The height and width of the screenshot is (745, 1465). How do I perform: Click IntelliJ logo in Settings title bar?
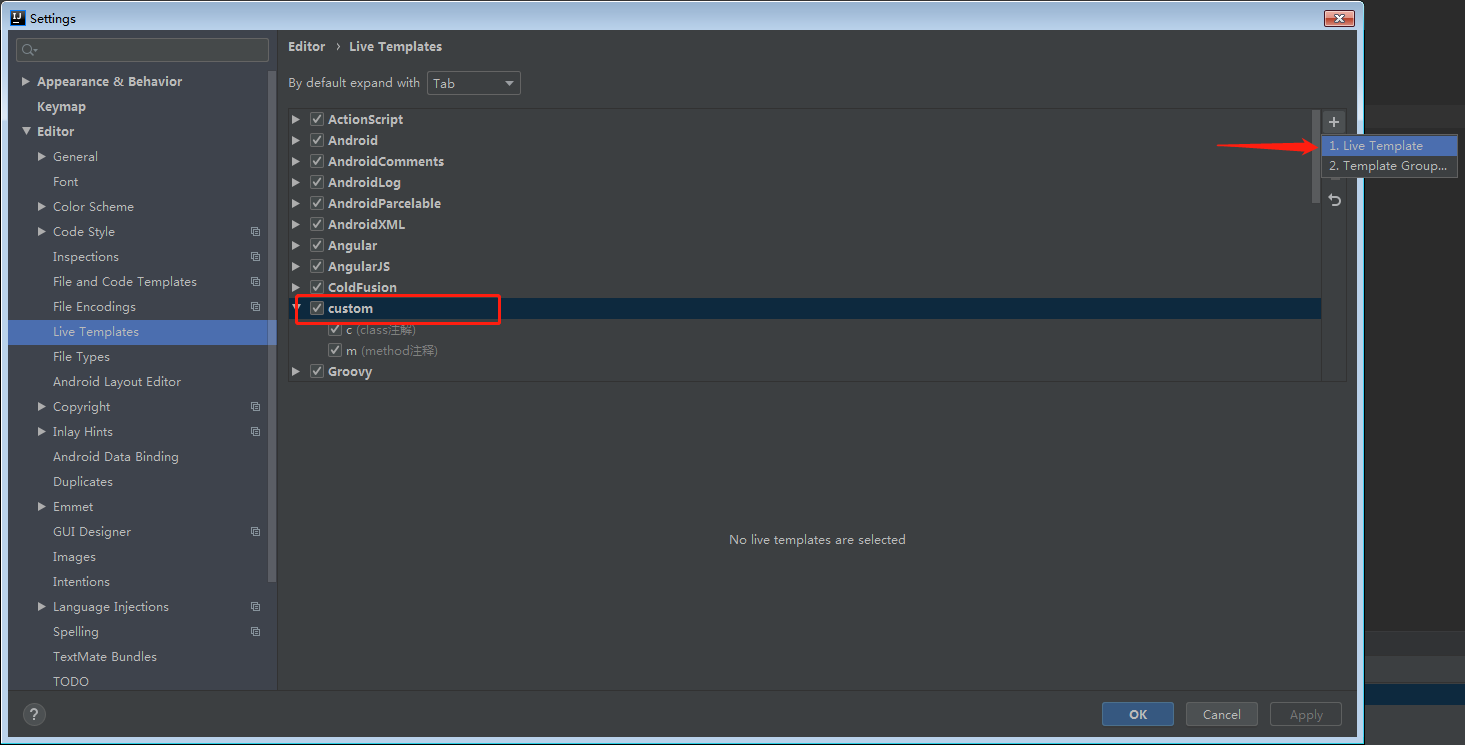[17, 17]
